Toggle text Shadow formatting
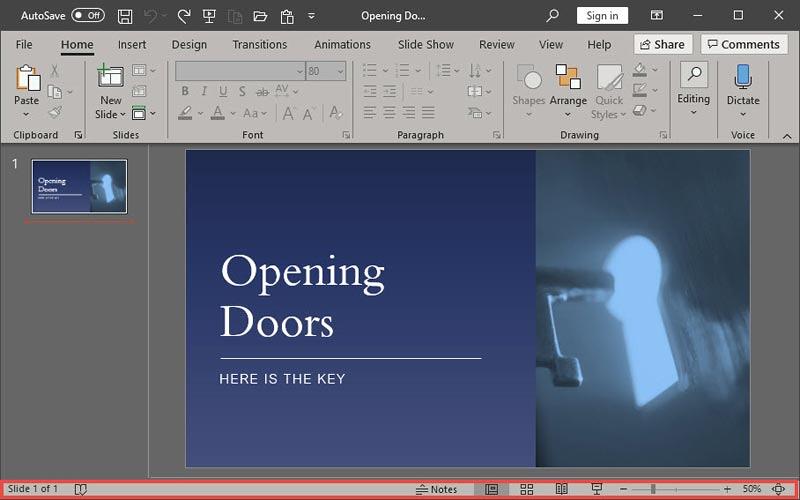800x500 pixels. point(242,92)
